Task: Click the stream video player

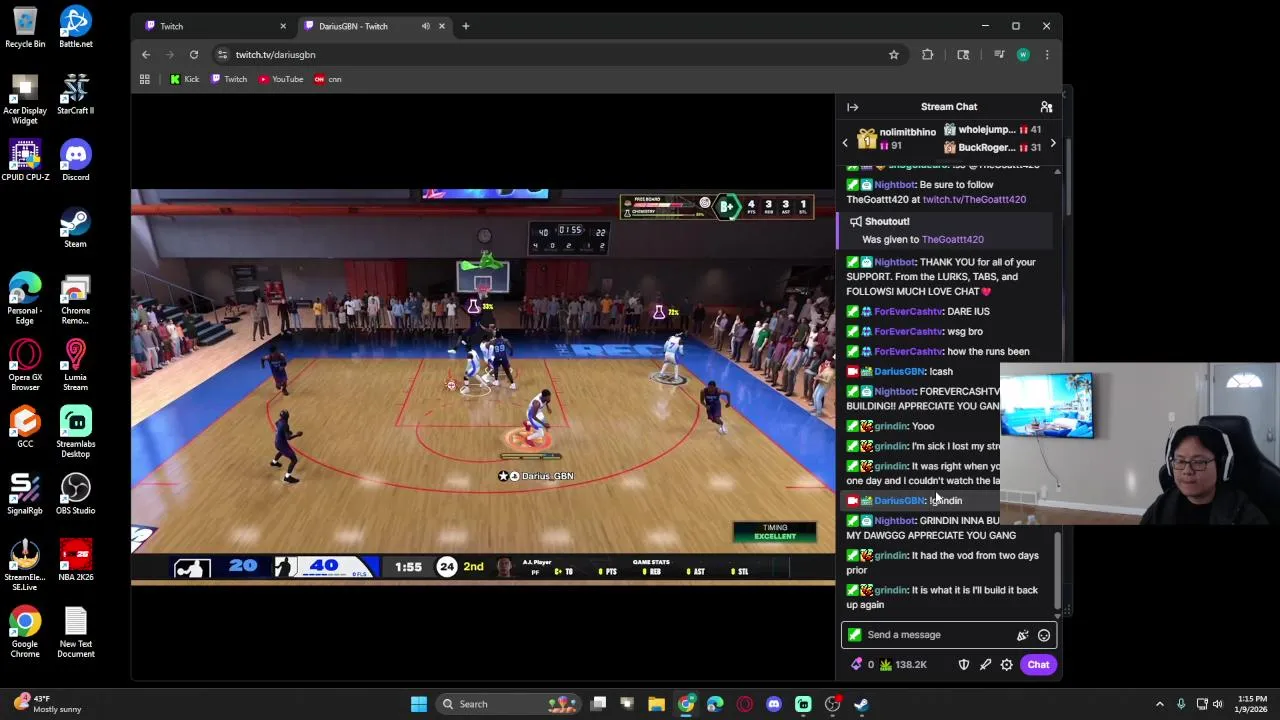Action: pyautogui.click(x=483, y=385)
